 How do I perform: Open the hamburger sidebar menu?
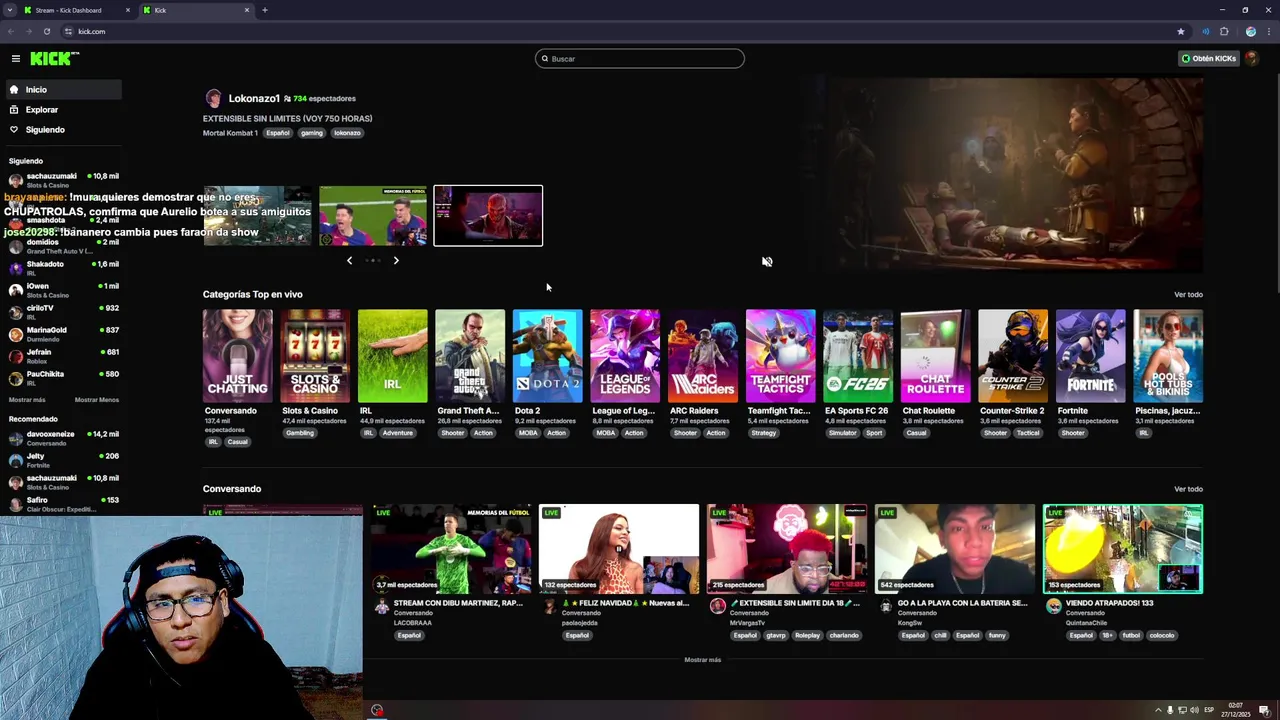click(x=16, y=59)
